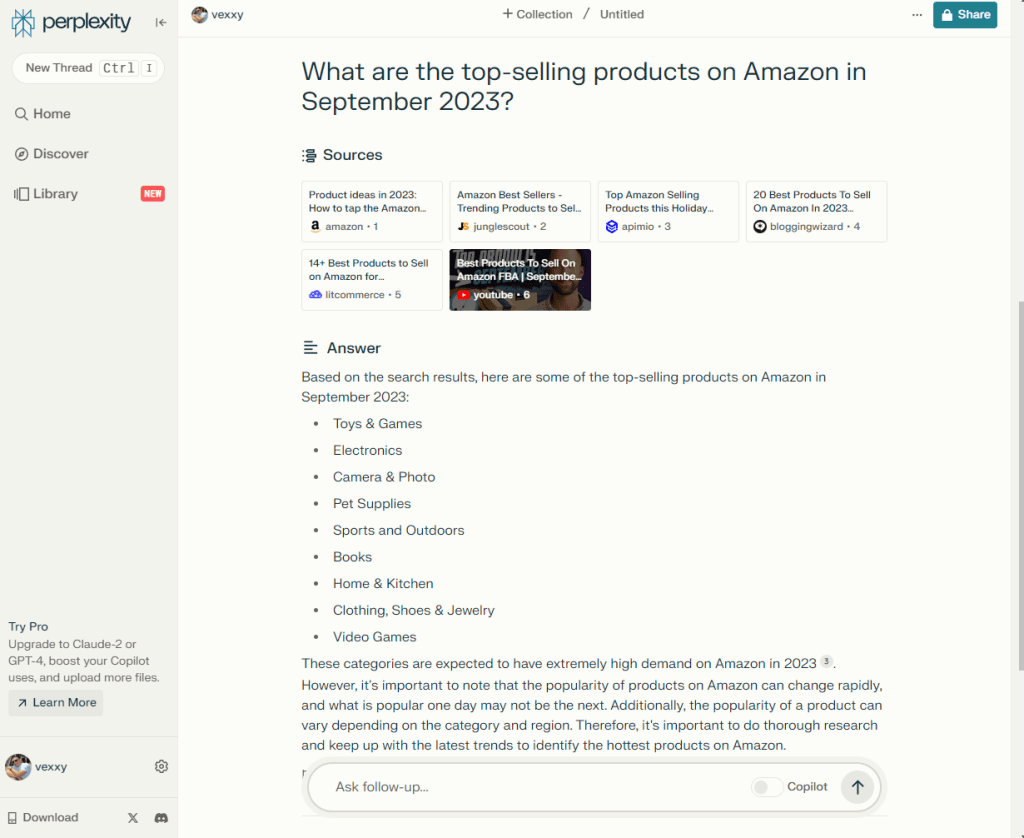Open the bloggingwizard source card

816,211
